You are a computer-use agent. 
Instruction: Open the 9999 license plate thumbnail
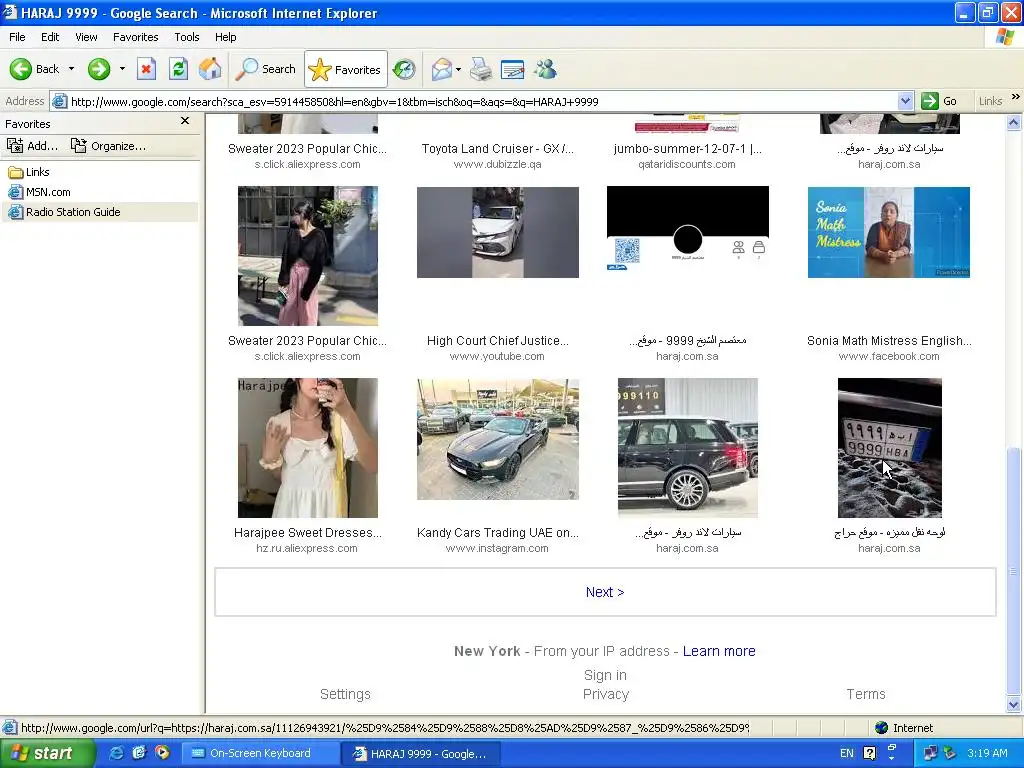pos(889,448)
